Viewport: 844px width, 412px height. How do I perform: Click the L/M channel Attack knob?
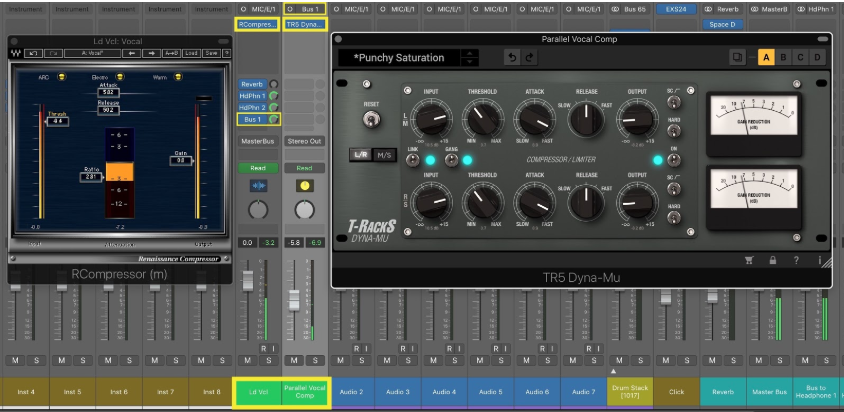pyautogui.click(x=533, y=119)
